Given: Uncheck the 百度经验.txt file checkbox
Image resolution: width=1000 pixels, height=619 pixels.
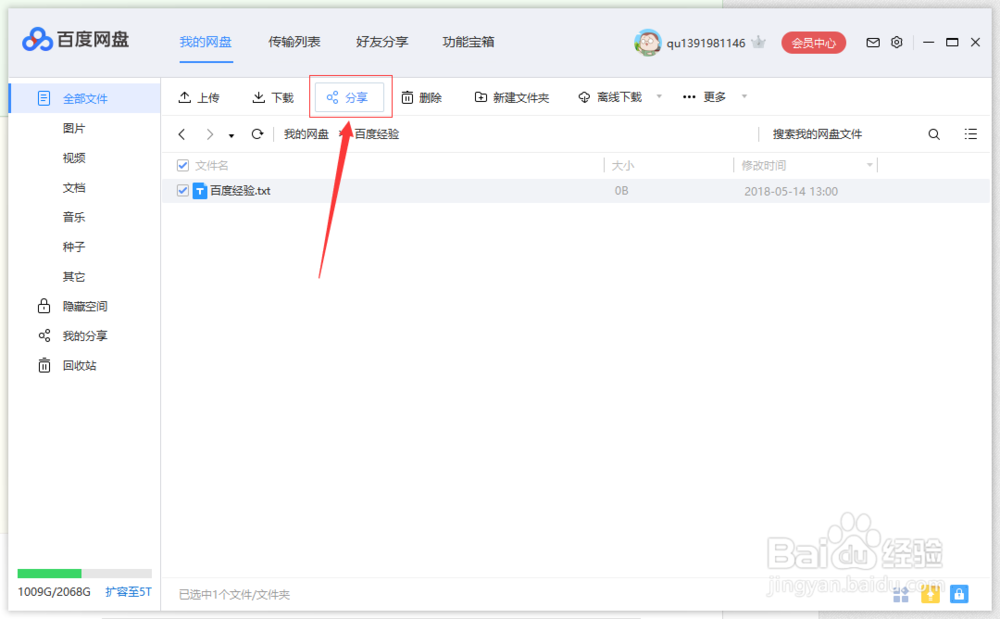Looking at the screenshot, I should 182,190.
